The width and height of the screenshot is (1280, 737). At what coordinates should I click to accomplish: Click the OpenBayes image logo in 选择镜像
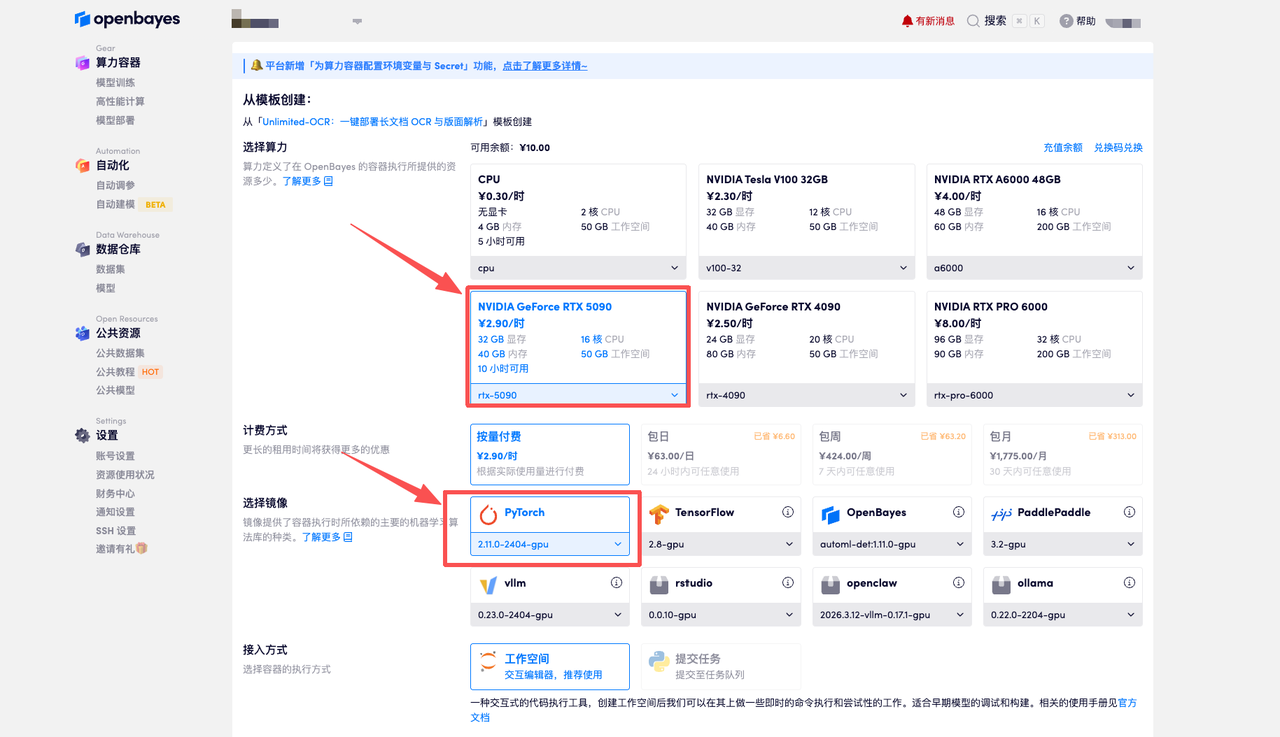830,515
